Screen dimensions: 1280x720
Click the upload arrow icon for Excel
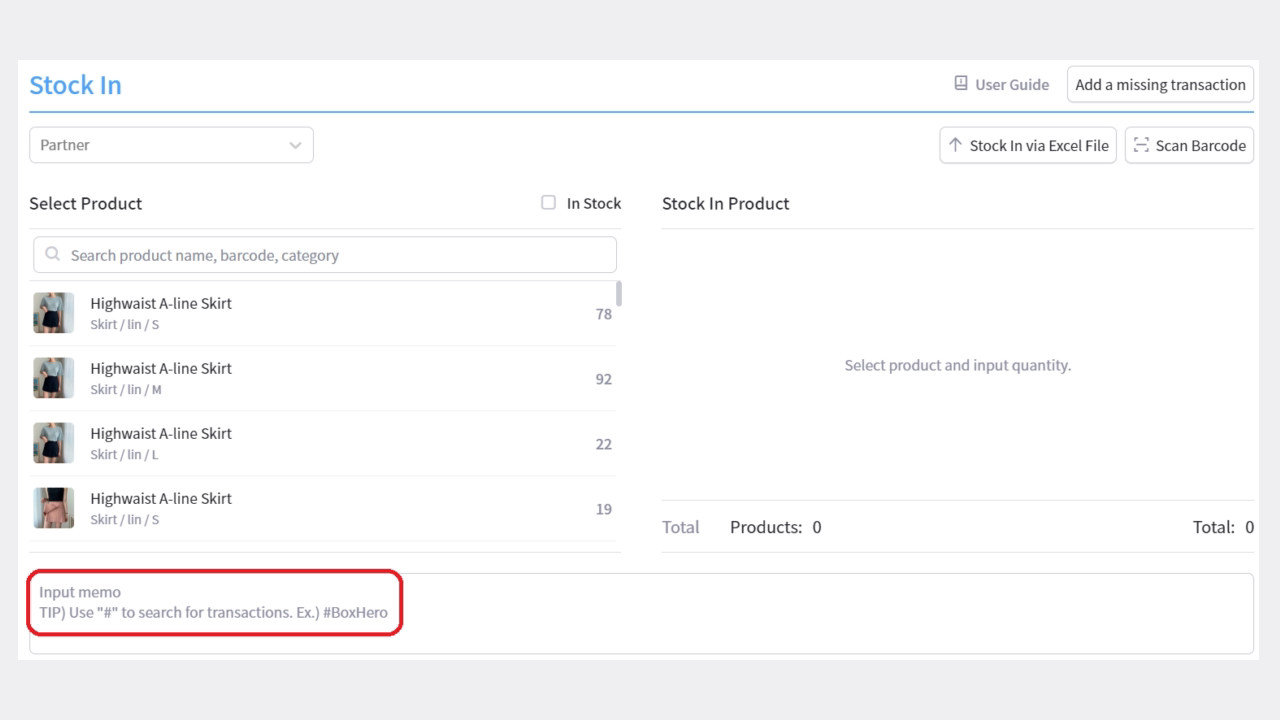(955, 145)
